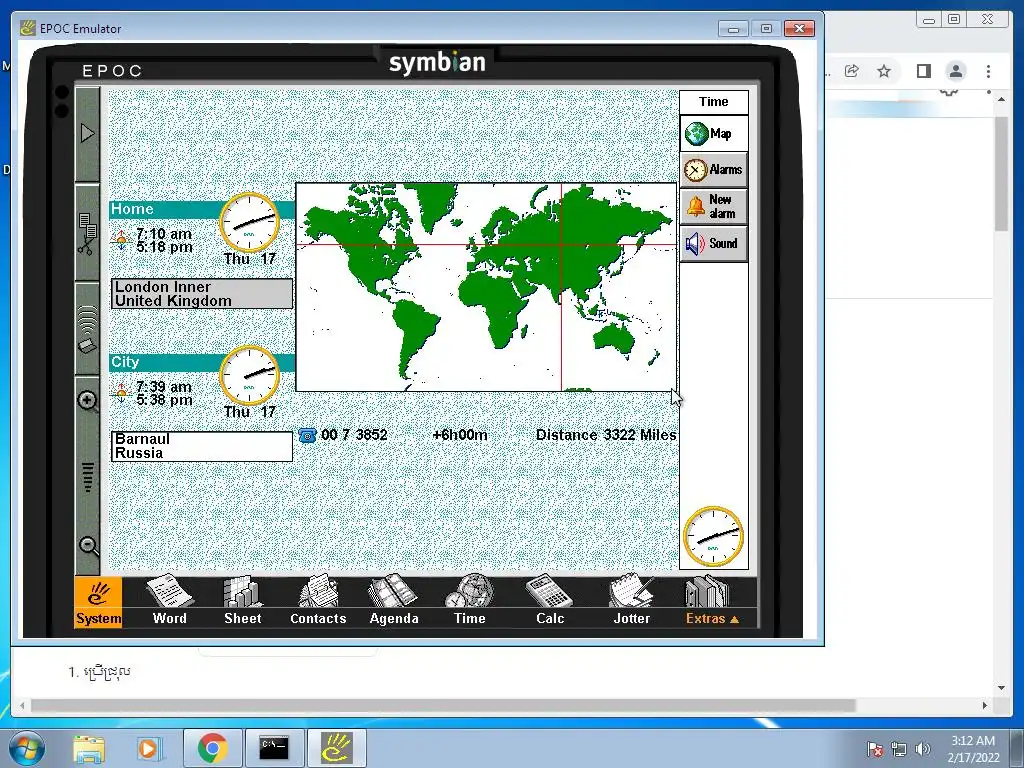Click the Chrome vertical scrollbar thumb
Screen dimensions: 1024x768
point(1001,174)
